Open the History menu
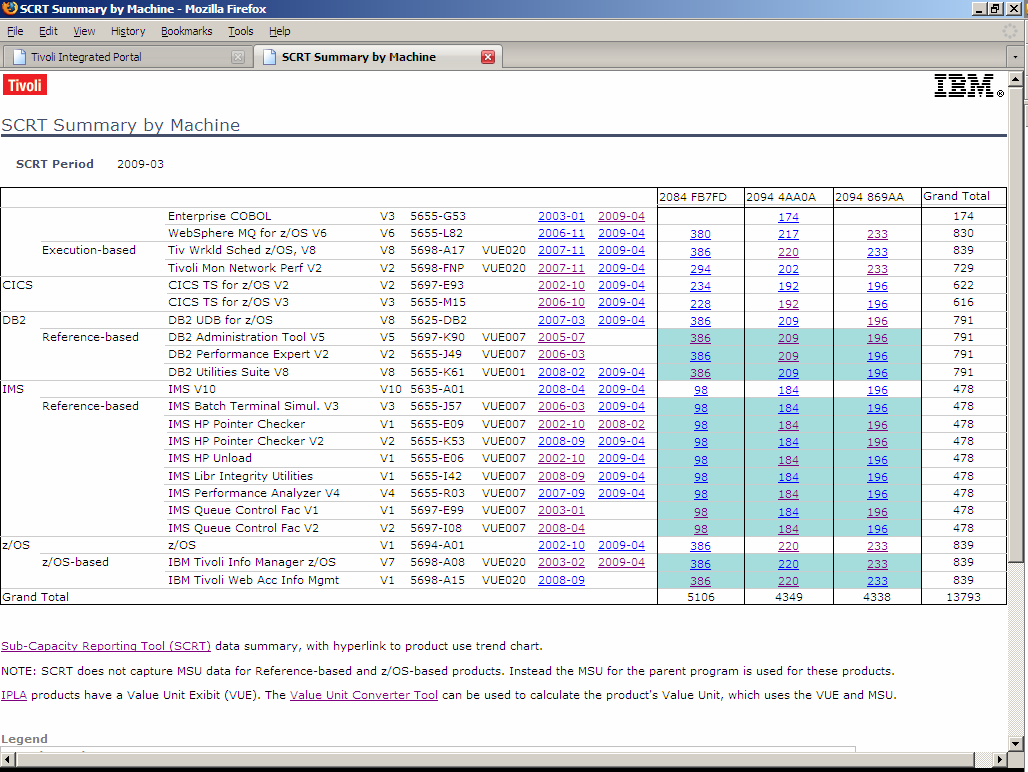Viewport: 1028px width, 772px height. coord(128,31)
